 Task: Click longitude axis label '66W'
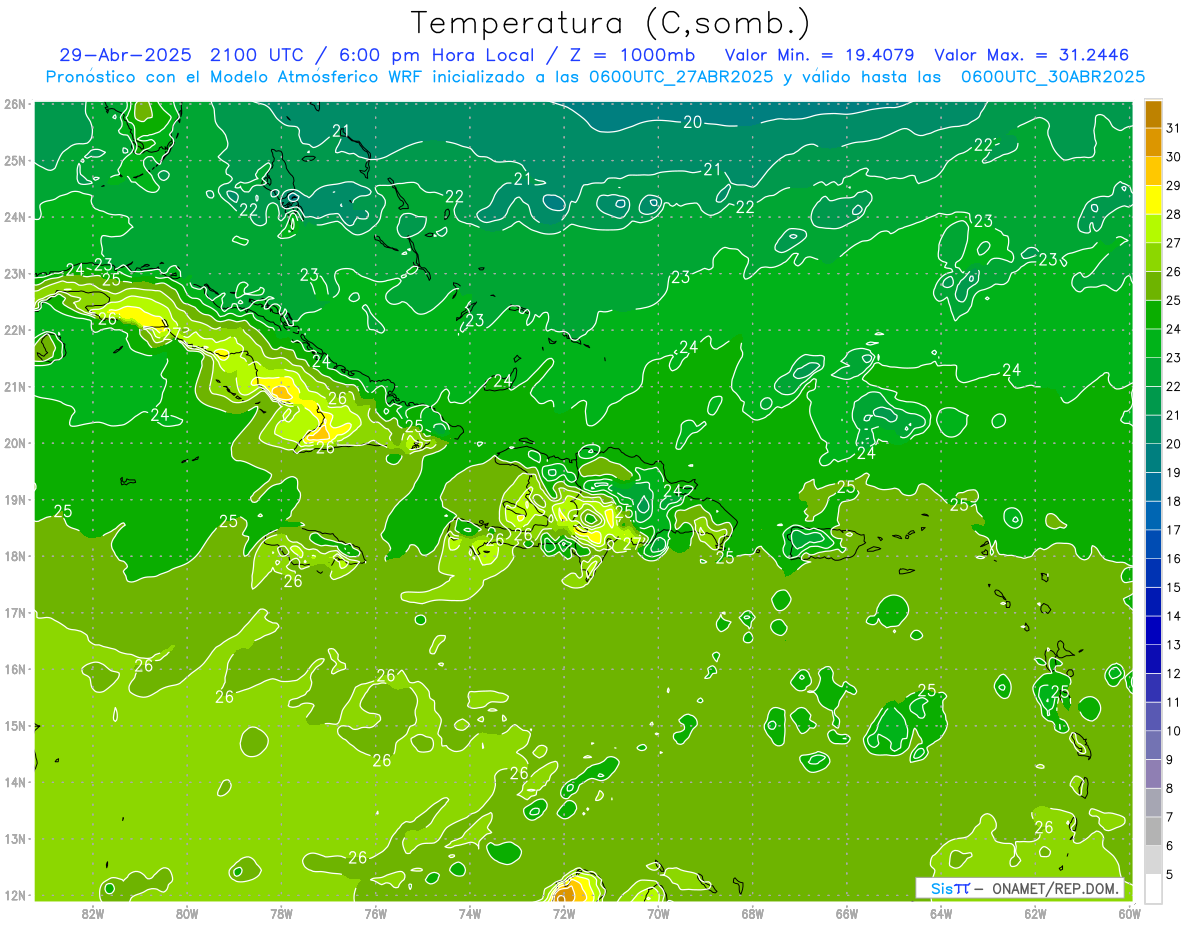pos(846,912)
